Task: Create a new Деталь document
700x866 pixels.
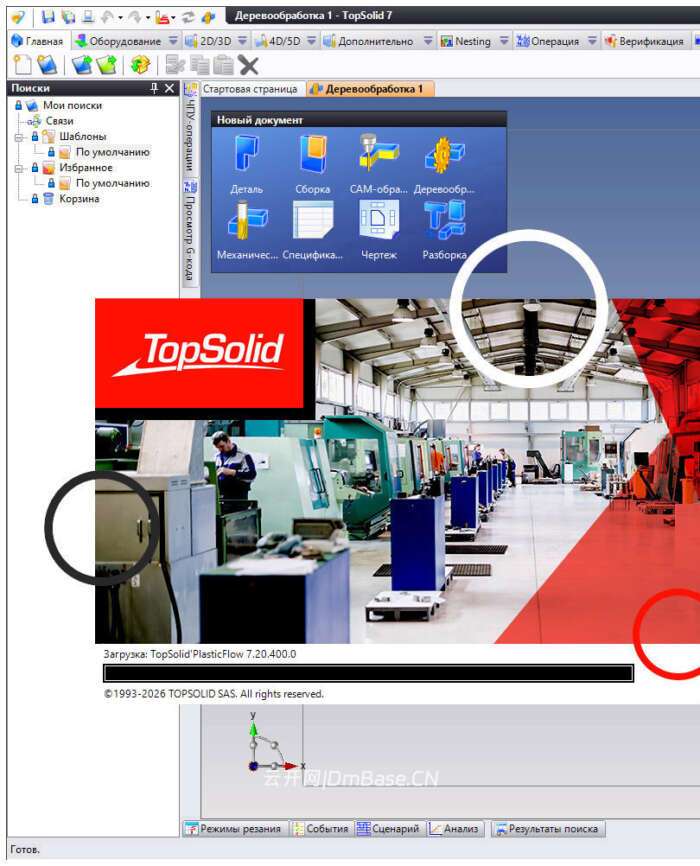Action: 246,163
